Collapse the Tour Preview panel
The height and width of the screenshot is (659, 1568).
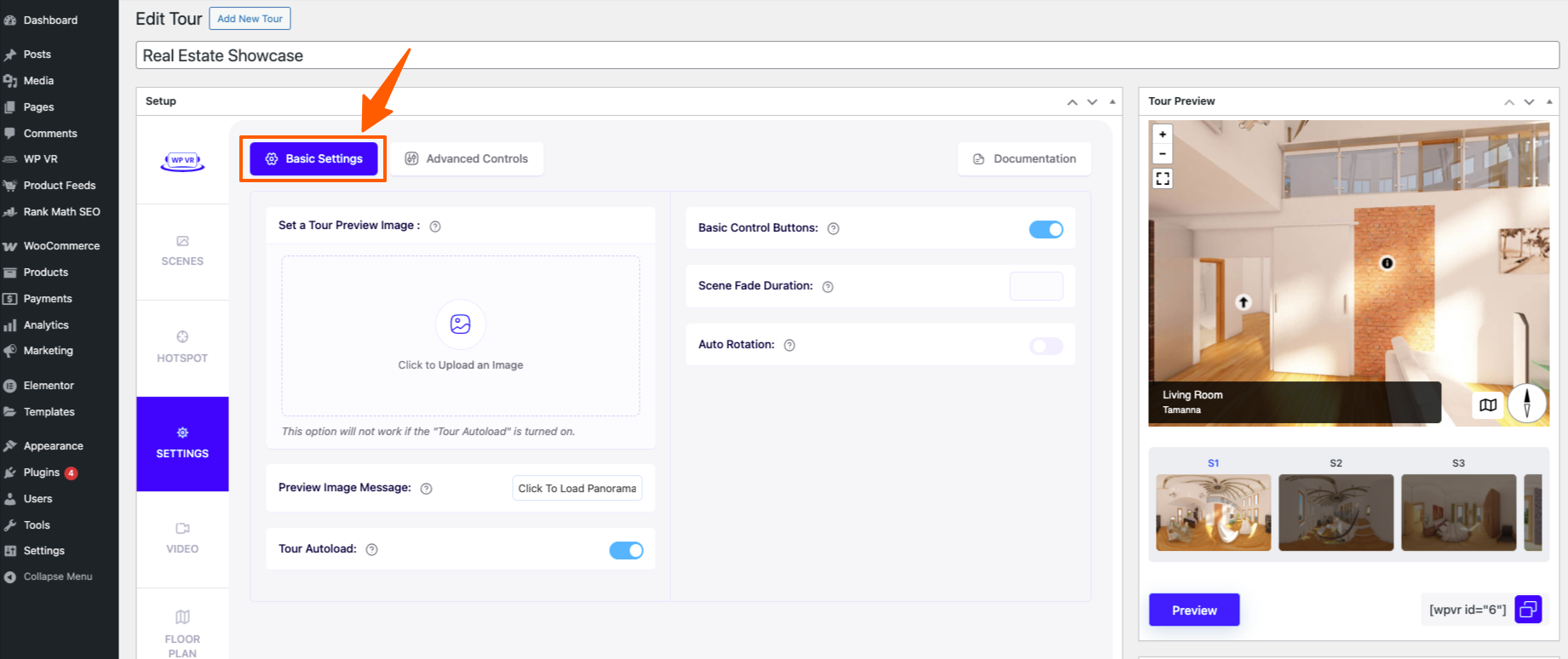pyautogui.click(x=1549, y=101)
